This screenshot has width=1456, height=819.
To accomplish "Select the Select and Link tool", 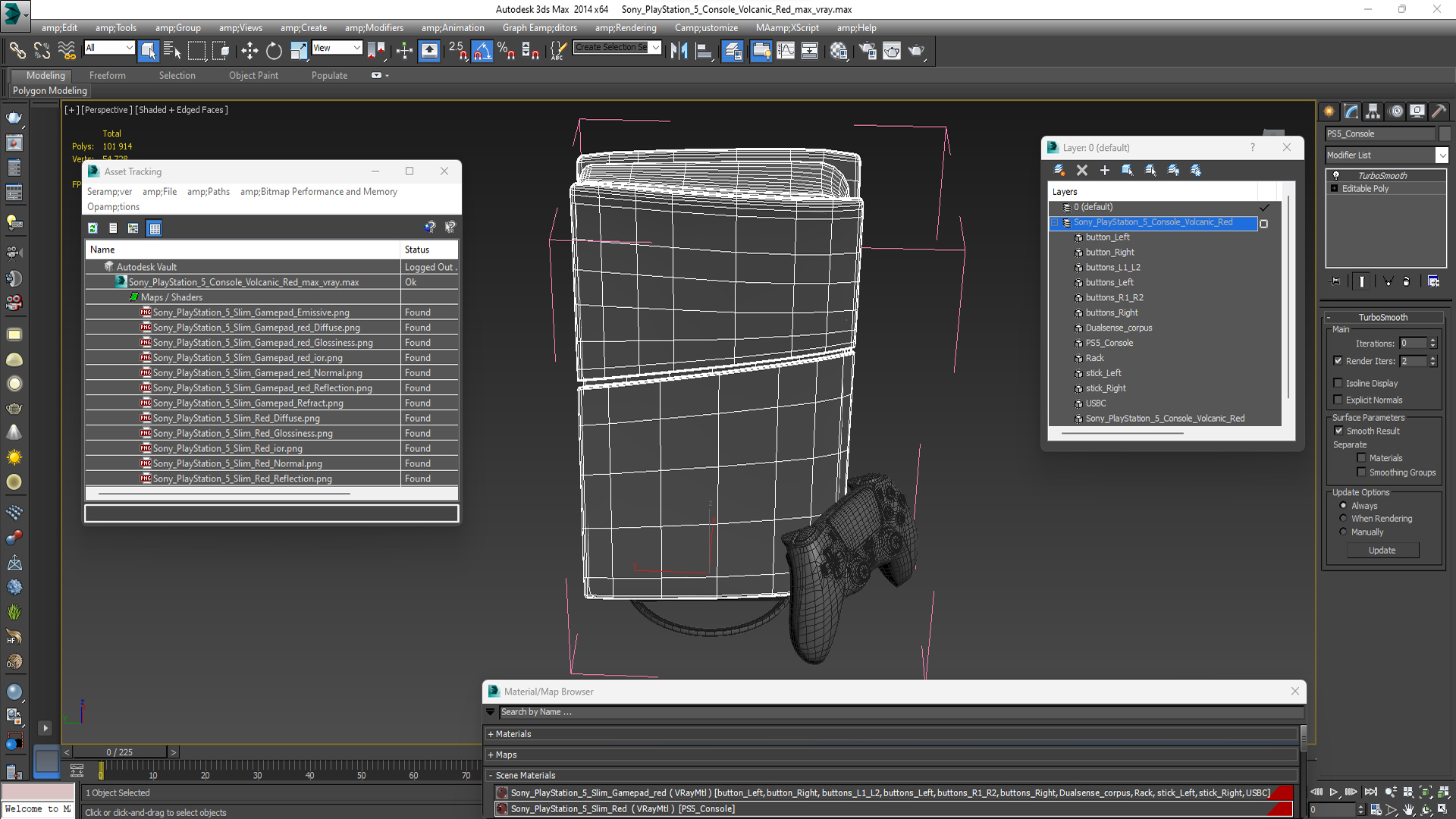I will (x=17, y=51).
